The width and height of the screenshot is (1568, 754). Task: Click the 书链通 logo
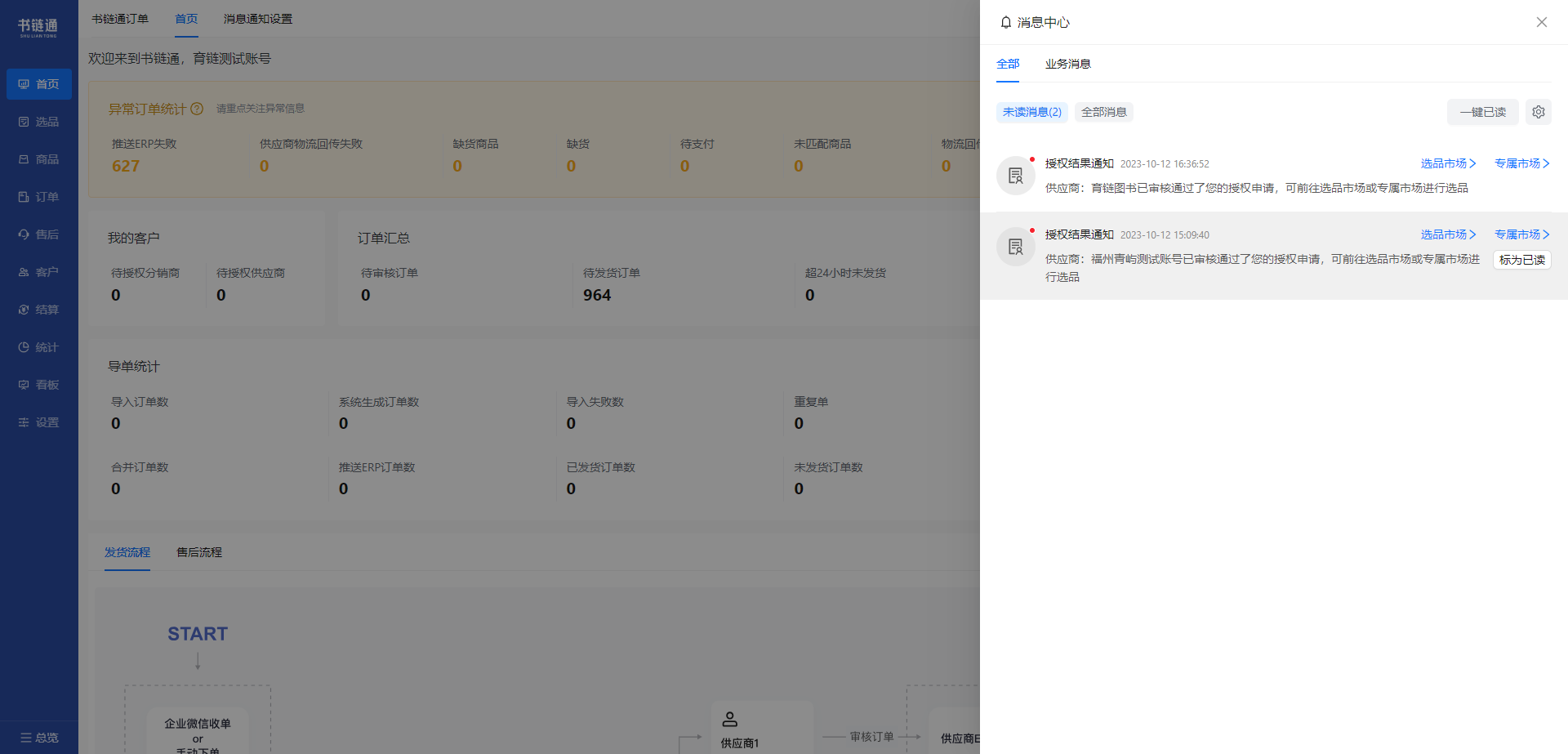[x=38, y=28]
